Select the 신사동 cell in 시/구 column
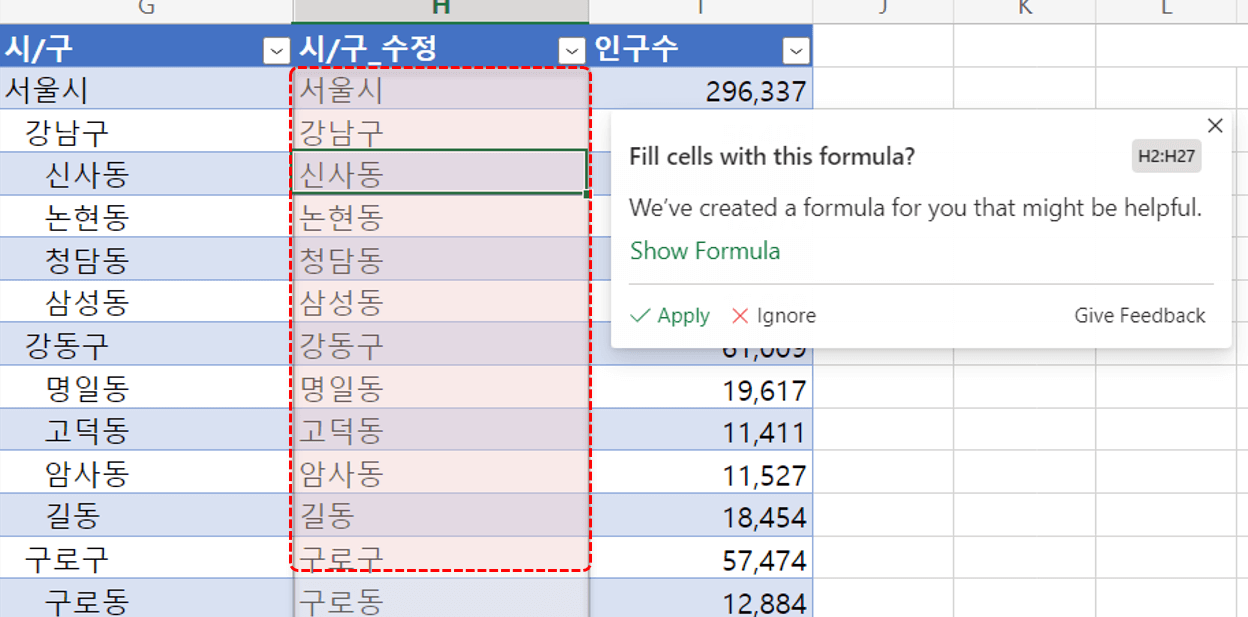This screenshot has width=1248, height=617. coord(146,174)
